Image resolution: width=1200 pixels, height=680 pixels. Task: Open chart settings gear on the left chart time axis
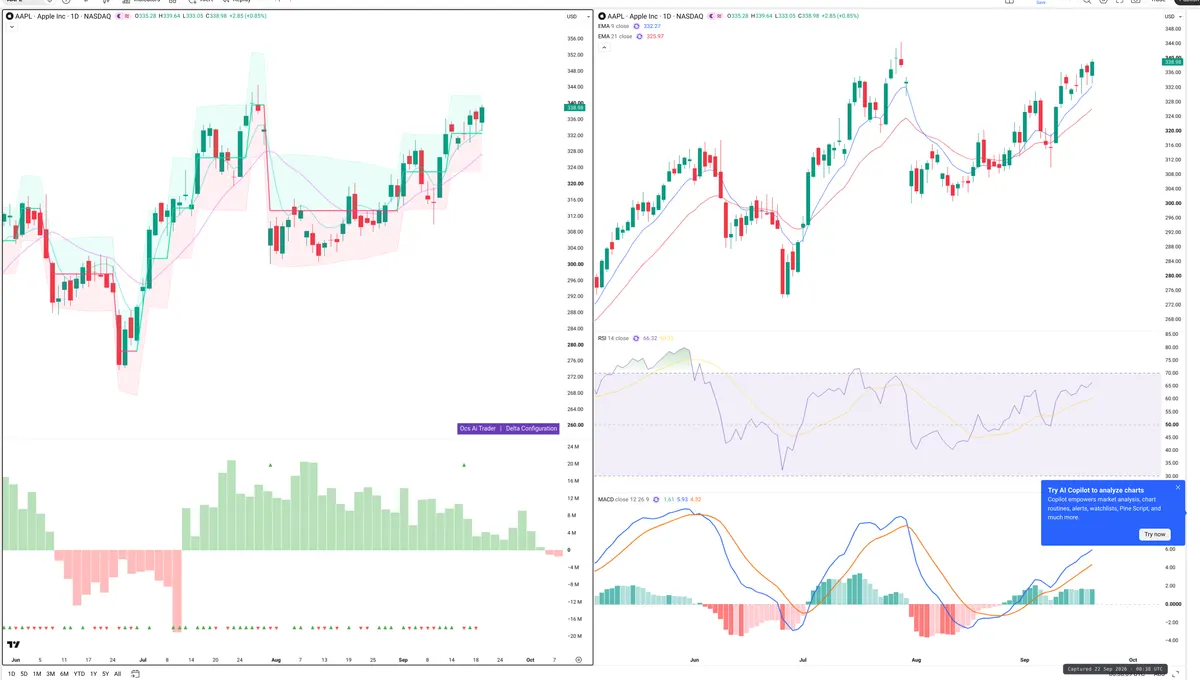(578, 660)
